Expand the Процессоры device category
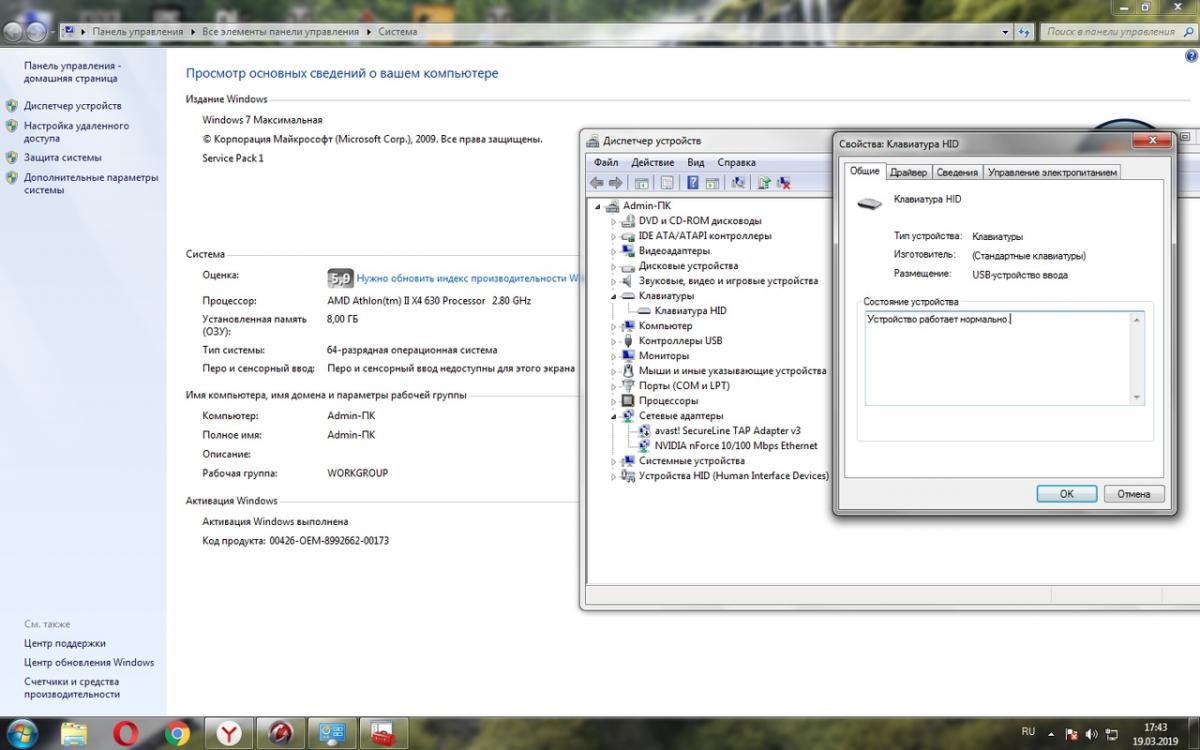Screen dimensions: 1200x750 [614, 401]
